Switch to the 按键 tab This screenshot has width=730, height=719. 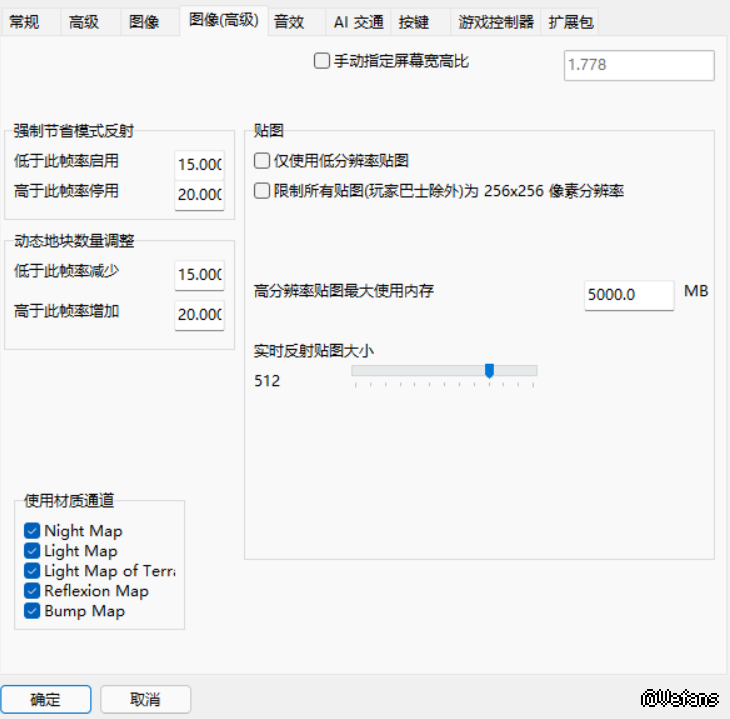(413, 22)
